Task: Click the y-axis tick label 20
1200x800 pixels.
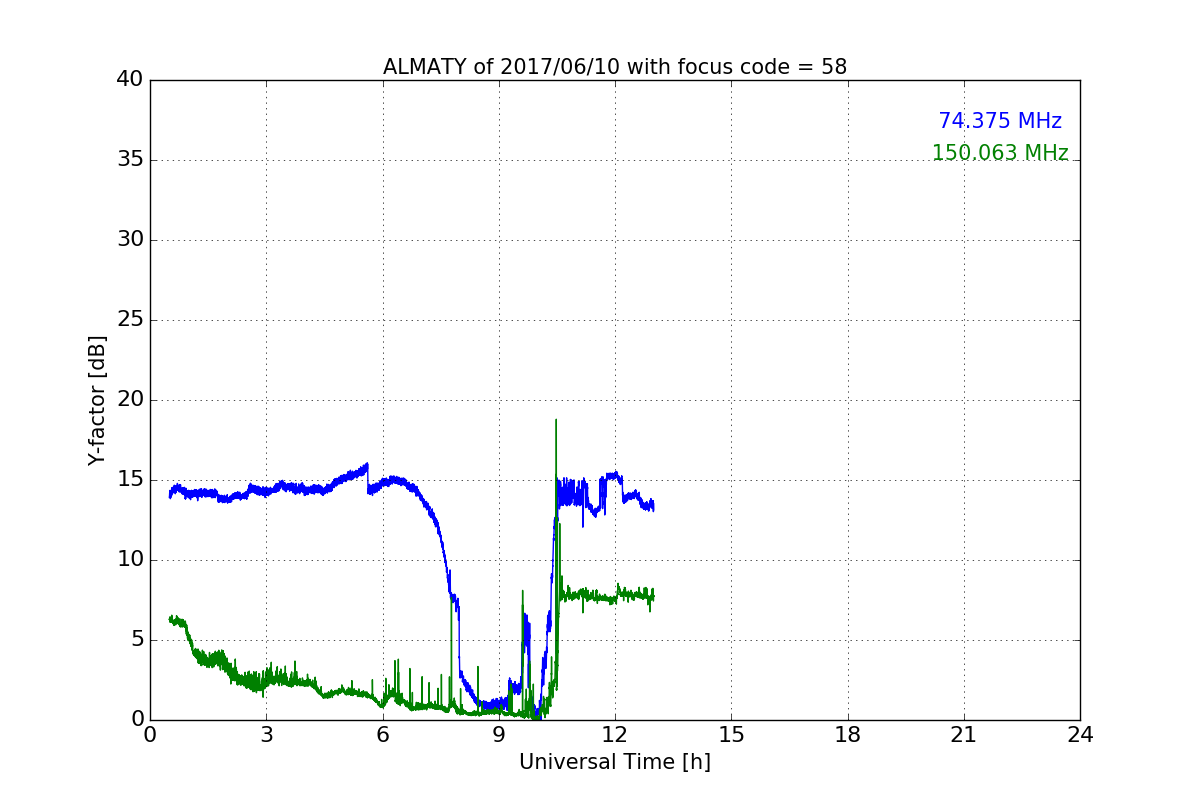Action: pos(129,400)
